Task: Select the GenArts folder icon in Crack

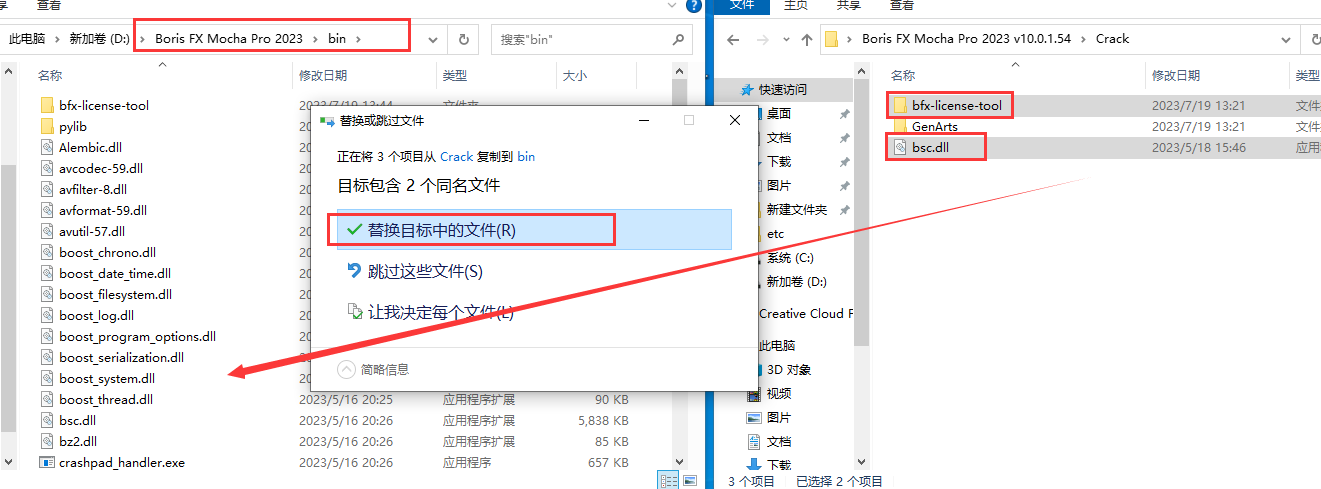Action: point(899,126)
